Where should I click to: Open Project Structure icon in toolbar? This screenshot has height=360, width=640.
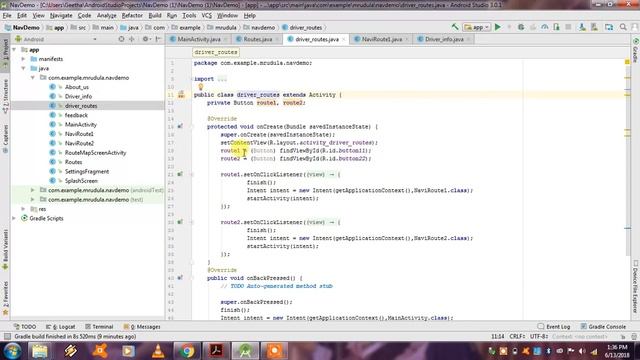[x=609, y=27]
